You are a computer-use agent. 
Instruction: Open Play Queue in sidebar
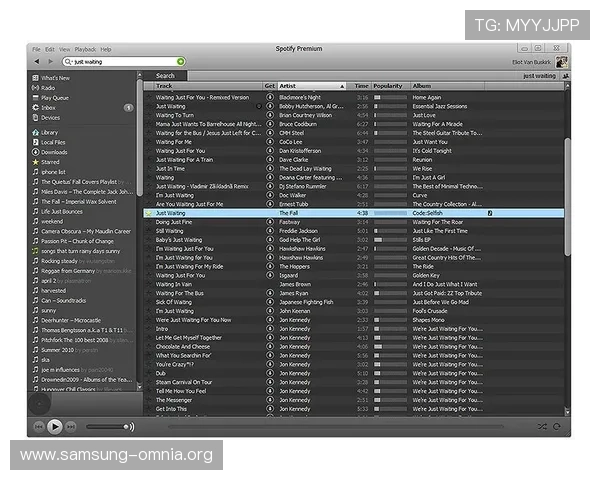coord(55,98)
